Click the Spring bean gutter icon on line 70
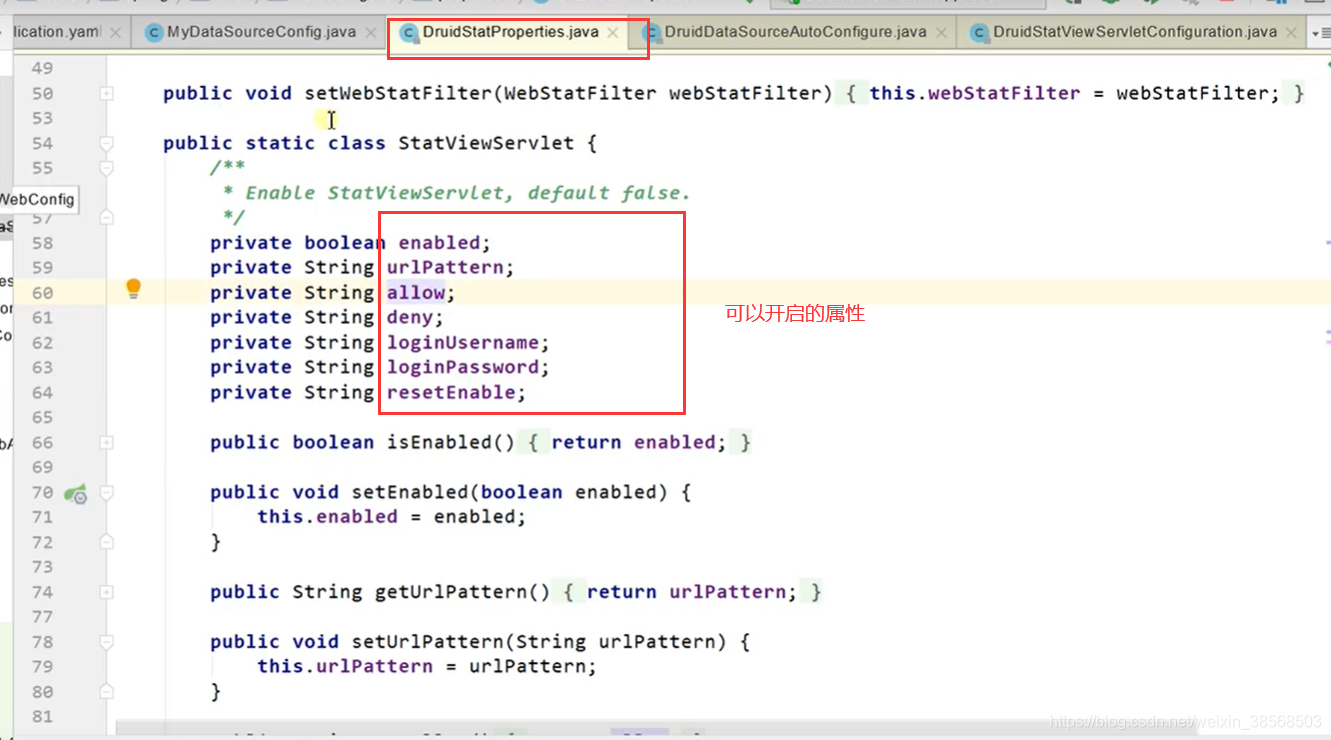 point(76,493)
